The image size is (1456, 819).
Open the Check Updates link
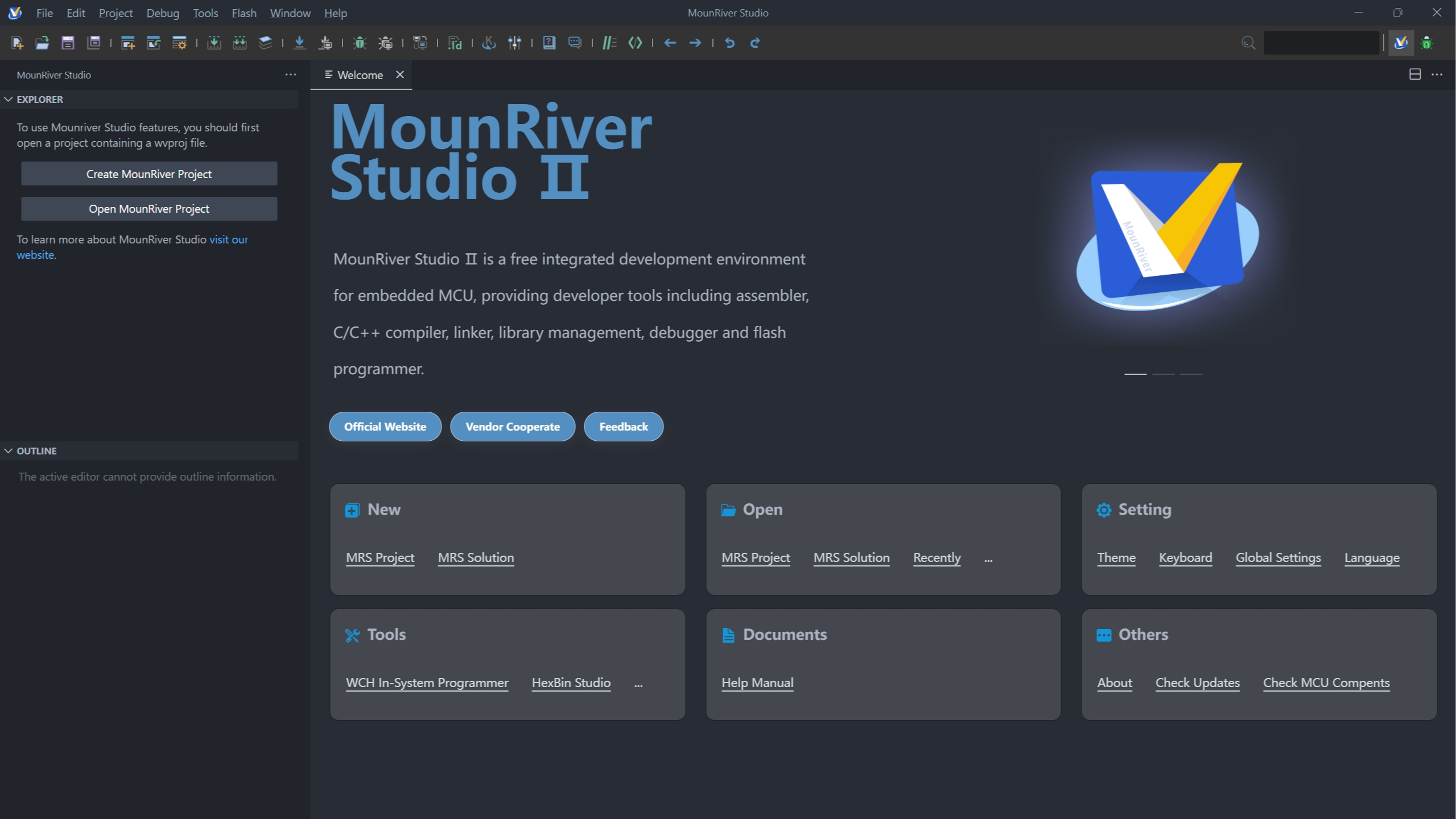point(1197,682)
